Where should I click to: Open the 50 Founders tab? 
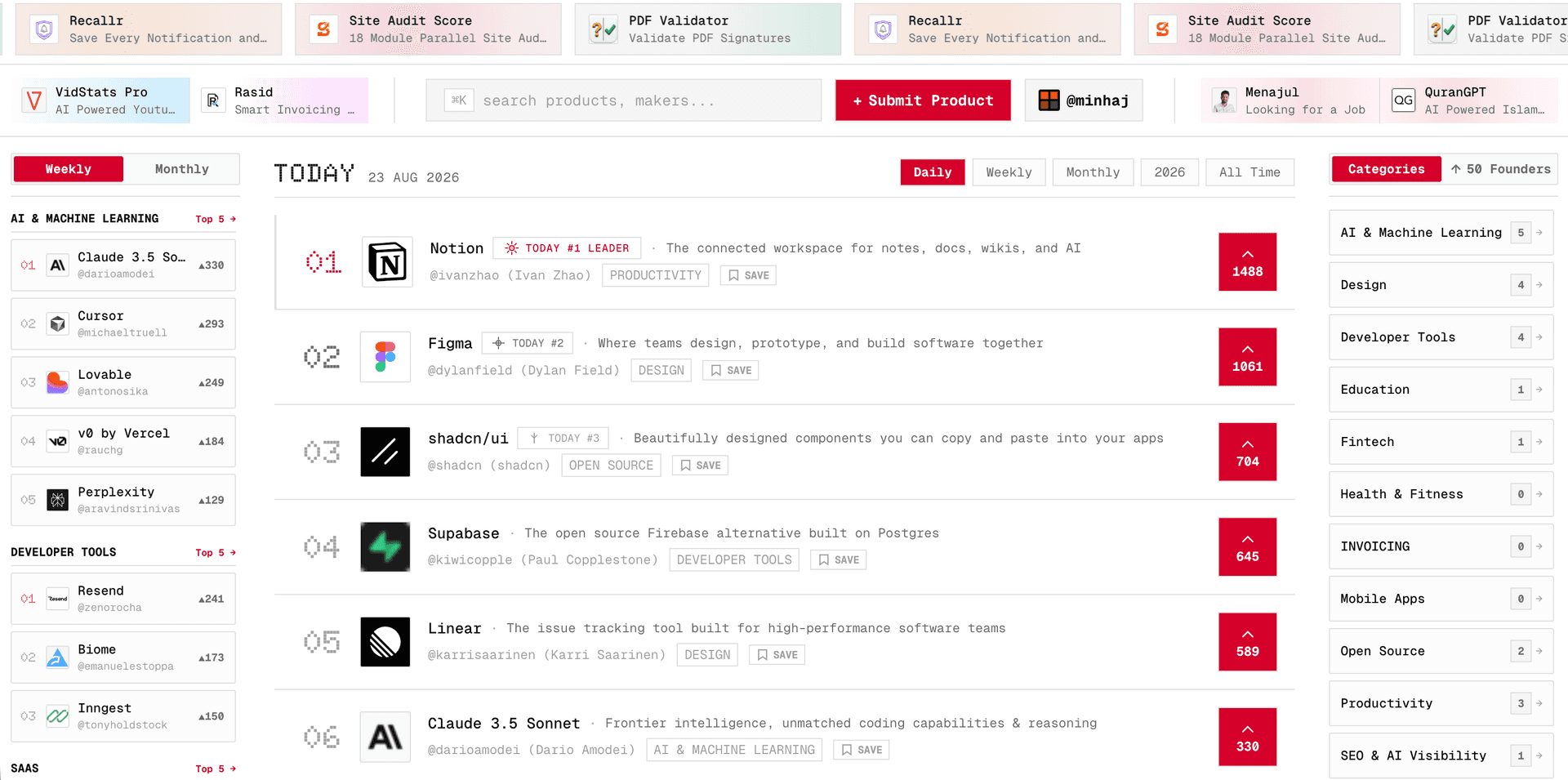click(1500, 169)
